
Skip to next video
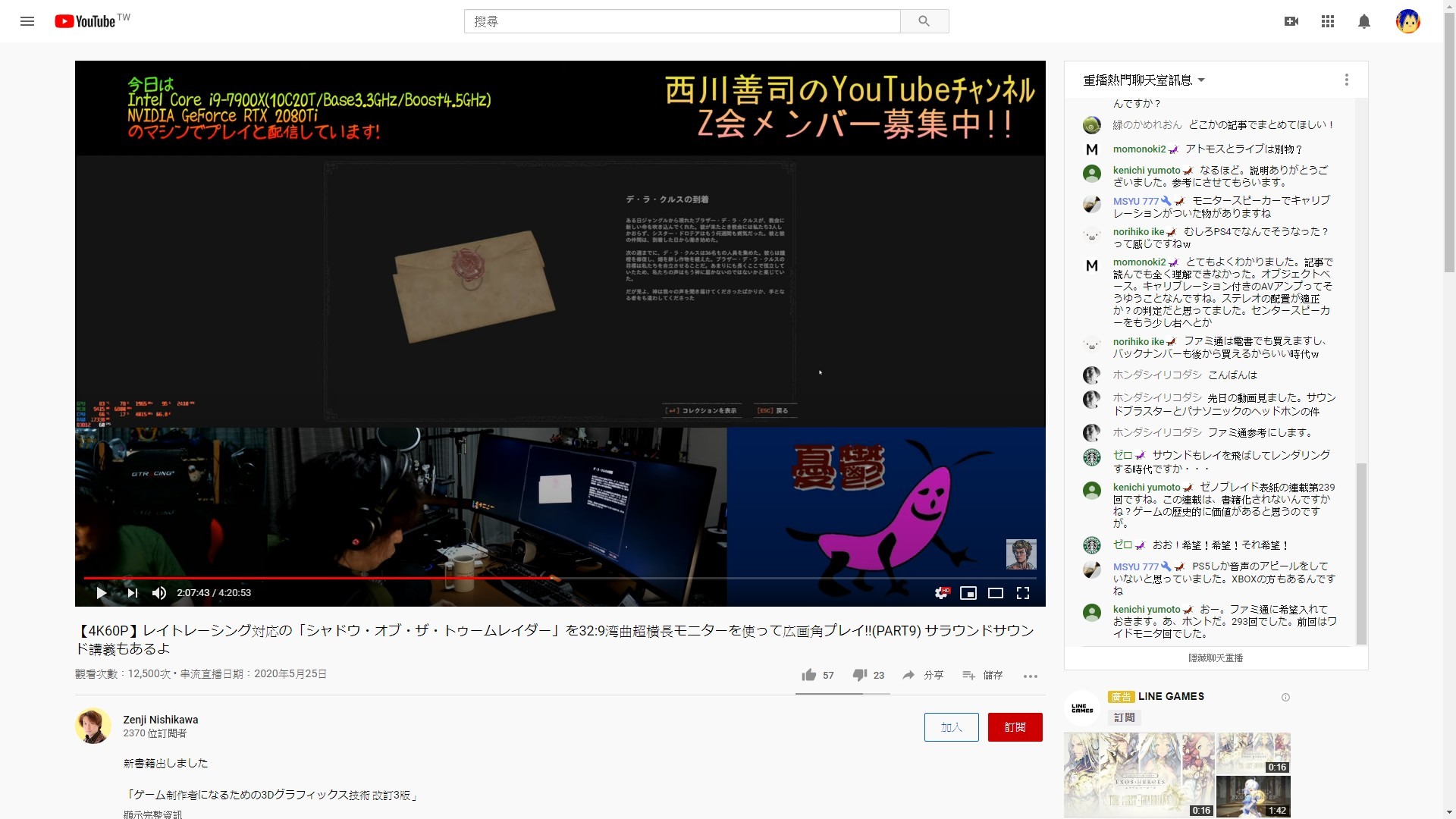tap(133, 593)
